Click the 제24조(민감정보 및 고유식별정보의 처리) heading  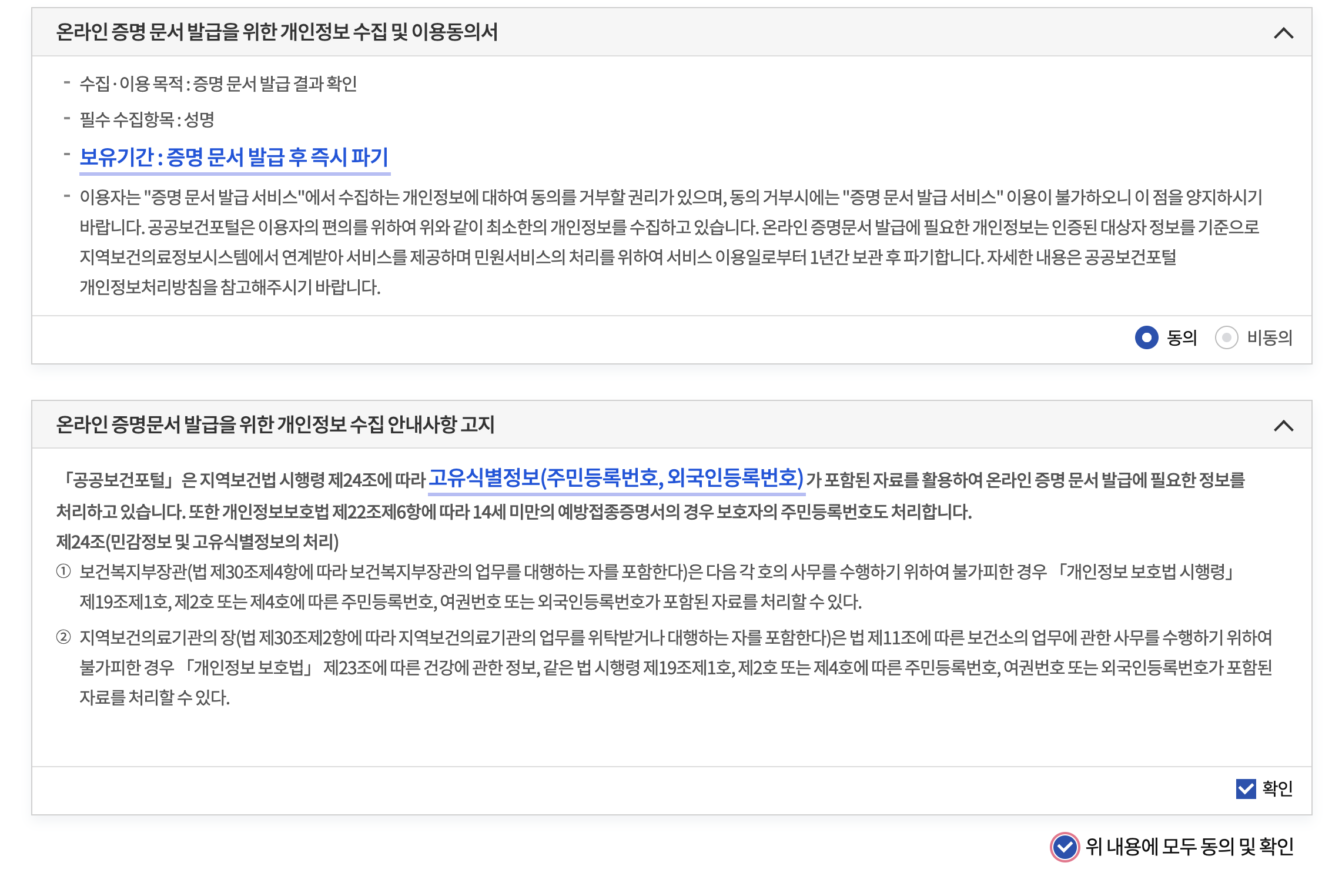tap(198, 541)
